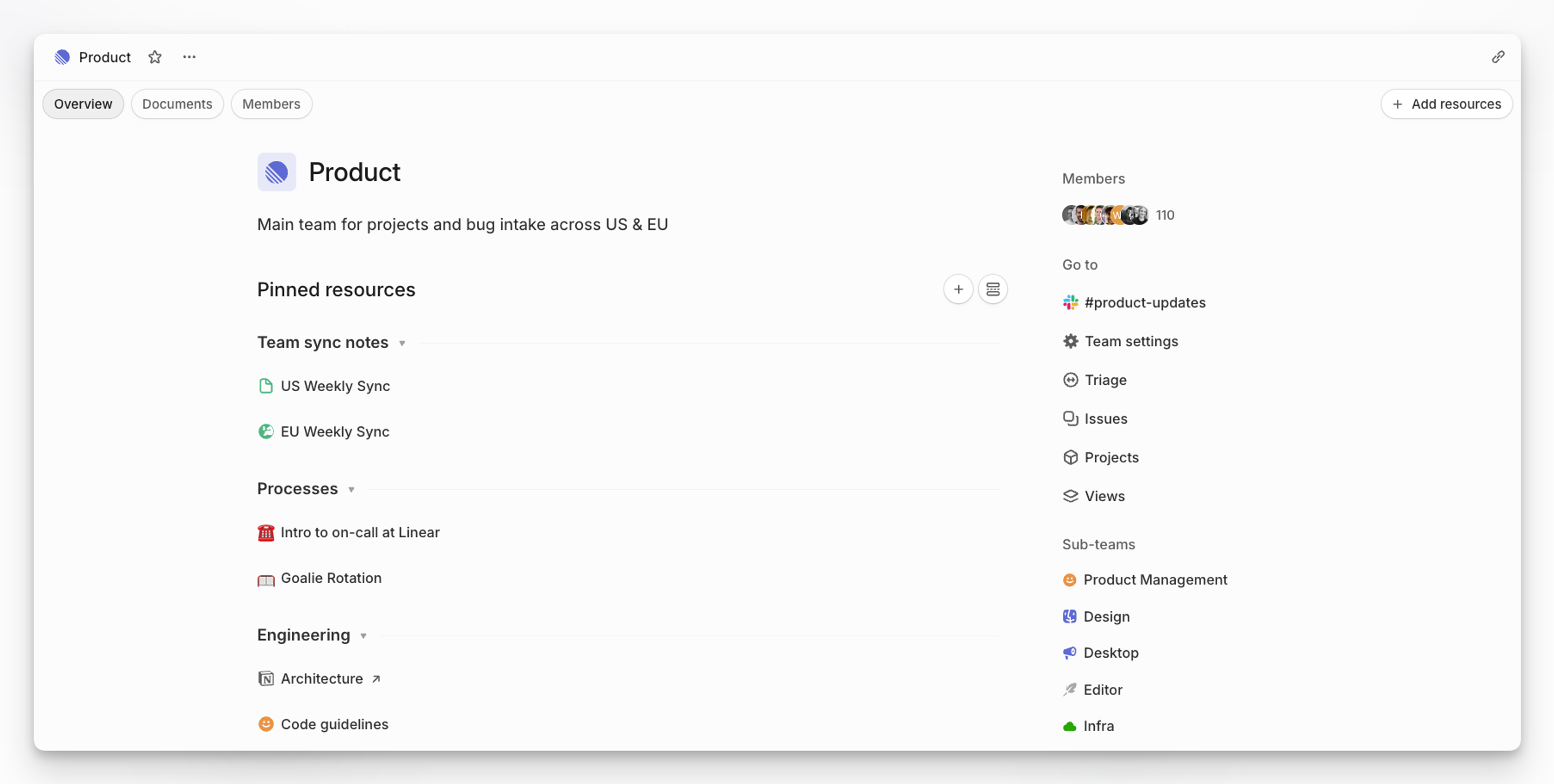Open the Architecture external link
This screenshot has width=1554, height=784.
[x=322, y=679]
